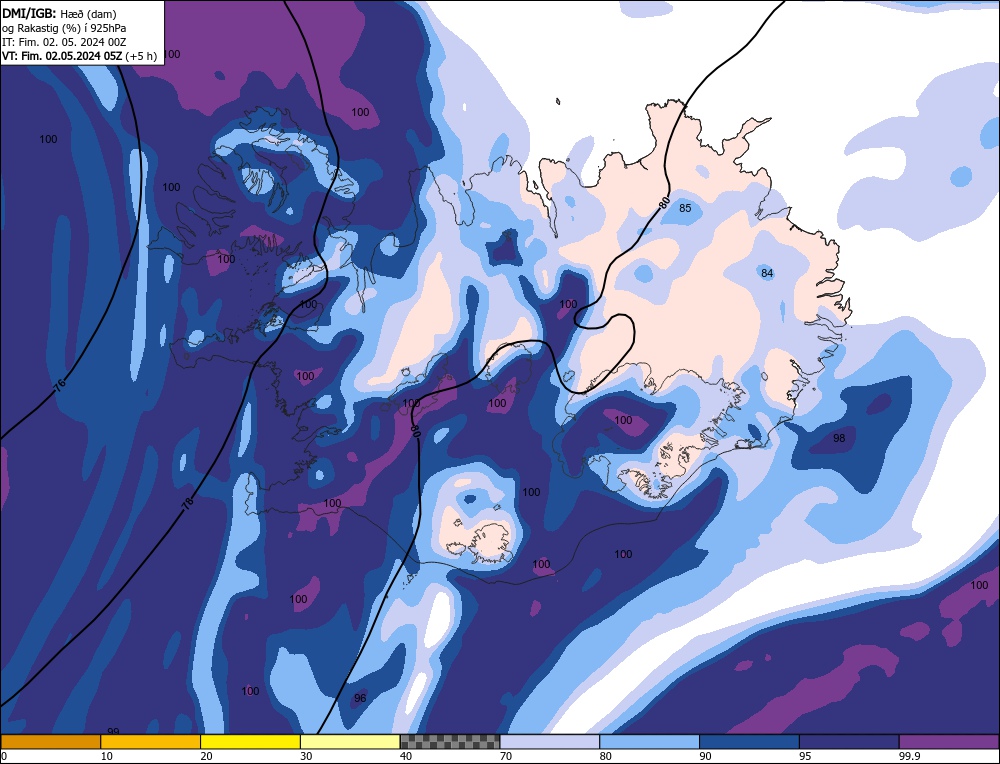Click the '85' humidity value on the map
Viewport: 1000px width, 764px height.
coord(685,208)
